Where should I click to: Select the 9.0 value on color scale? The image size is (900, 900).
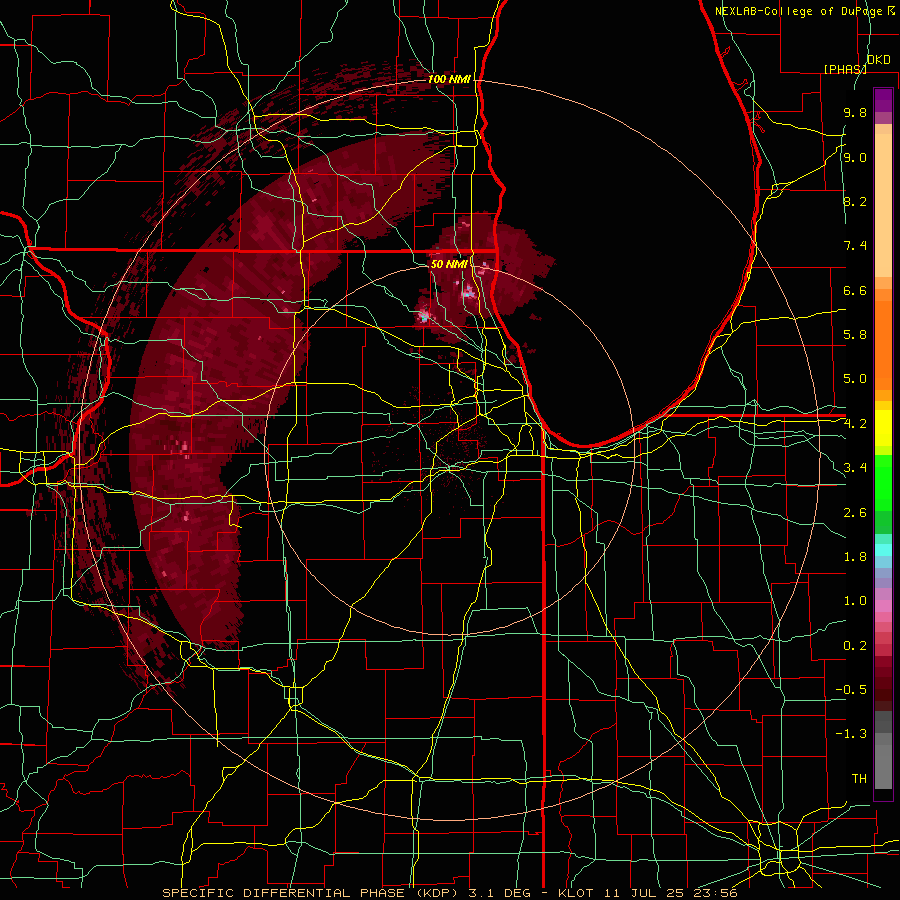[855, 157]
